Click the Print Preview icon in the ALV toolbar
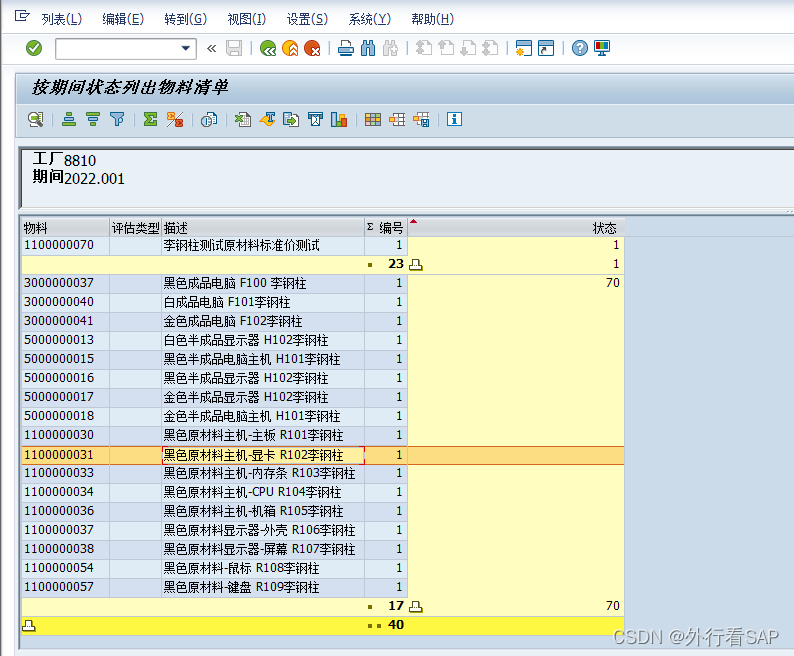 click(x=209, y=120)
